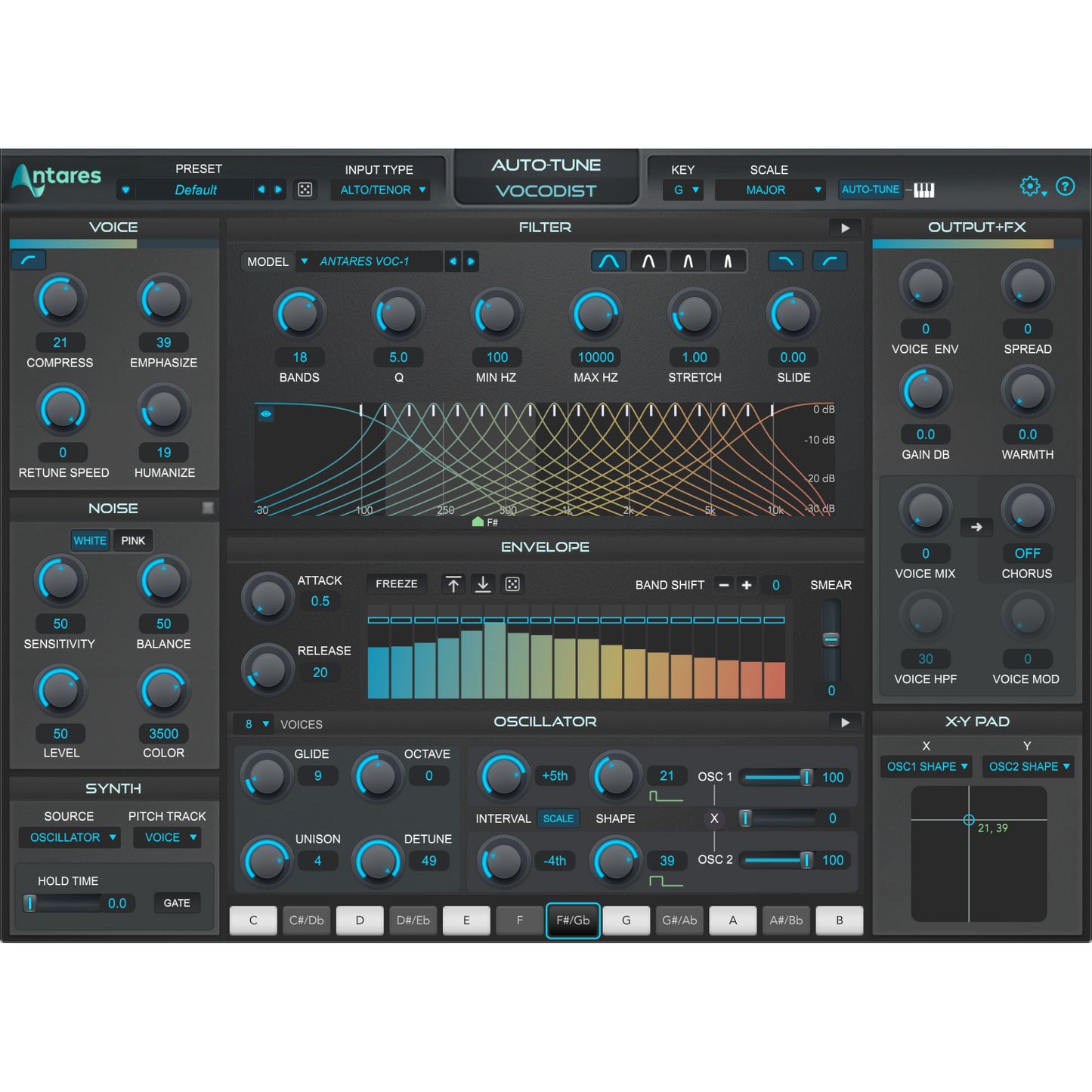1092x1092 pixels.
Task: Select the widest filter band shape icon
Action: click(608, 261)
